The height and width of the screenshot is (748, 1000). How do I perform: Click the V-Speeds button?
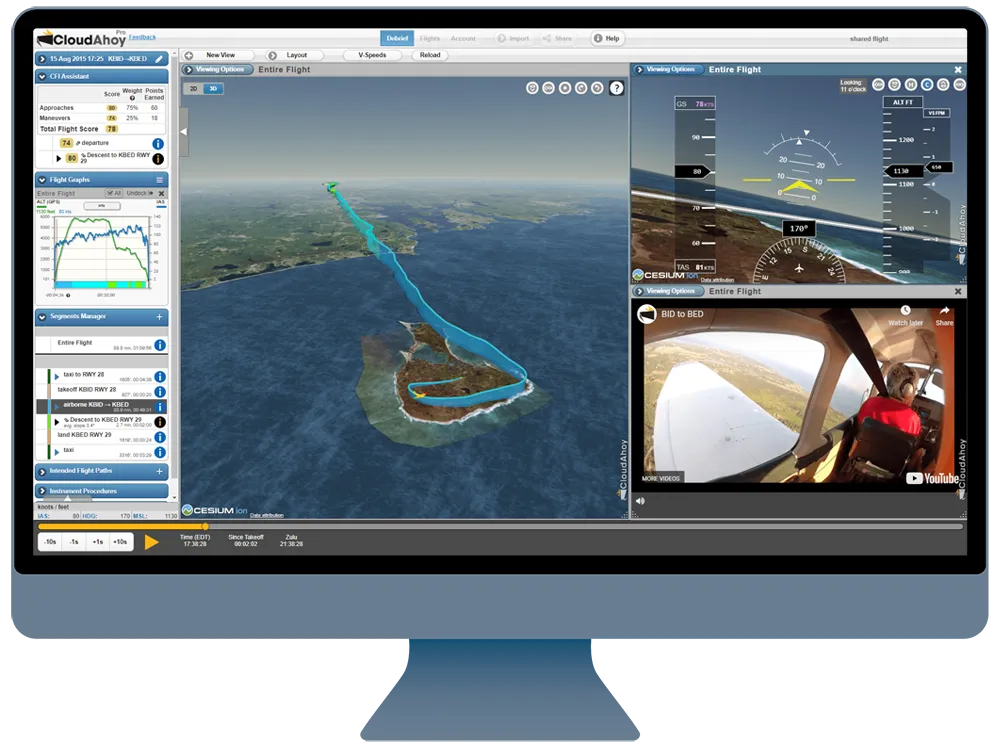pyautogui.click(x=372, y=55)
